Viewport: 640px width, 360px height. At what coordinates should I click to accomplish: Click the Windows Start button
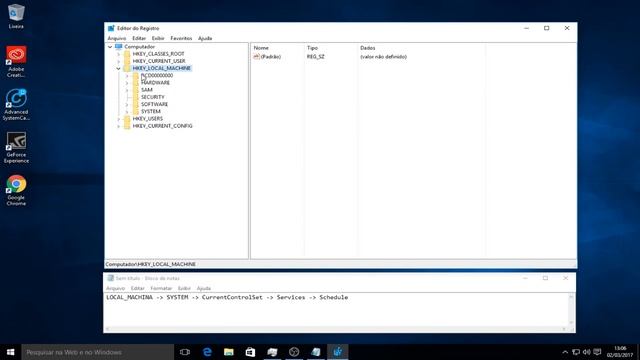11,352
